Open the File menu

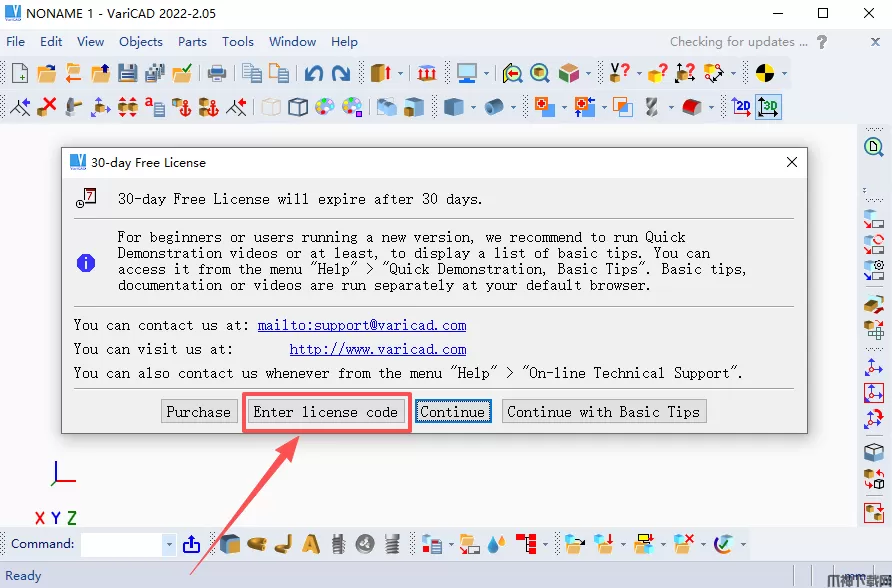pyautogui.click(x=15, y=42)
